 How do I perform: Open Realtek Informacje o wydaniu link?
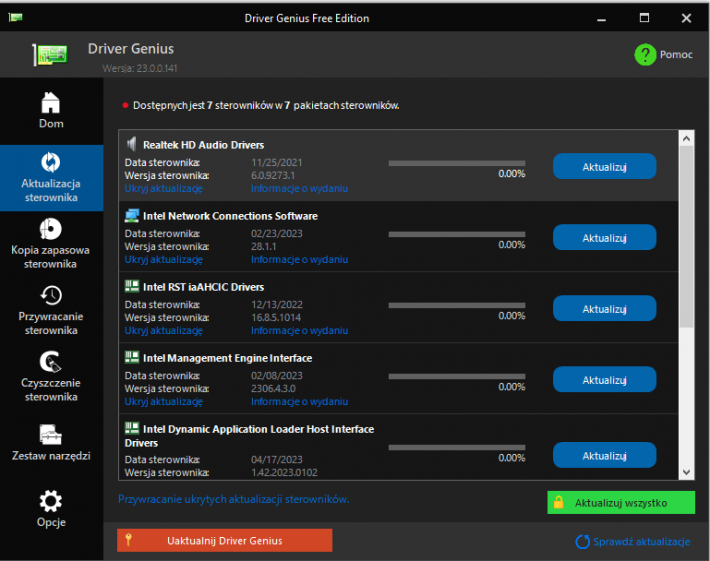[x=299, y=188]
